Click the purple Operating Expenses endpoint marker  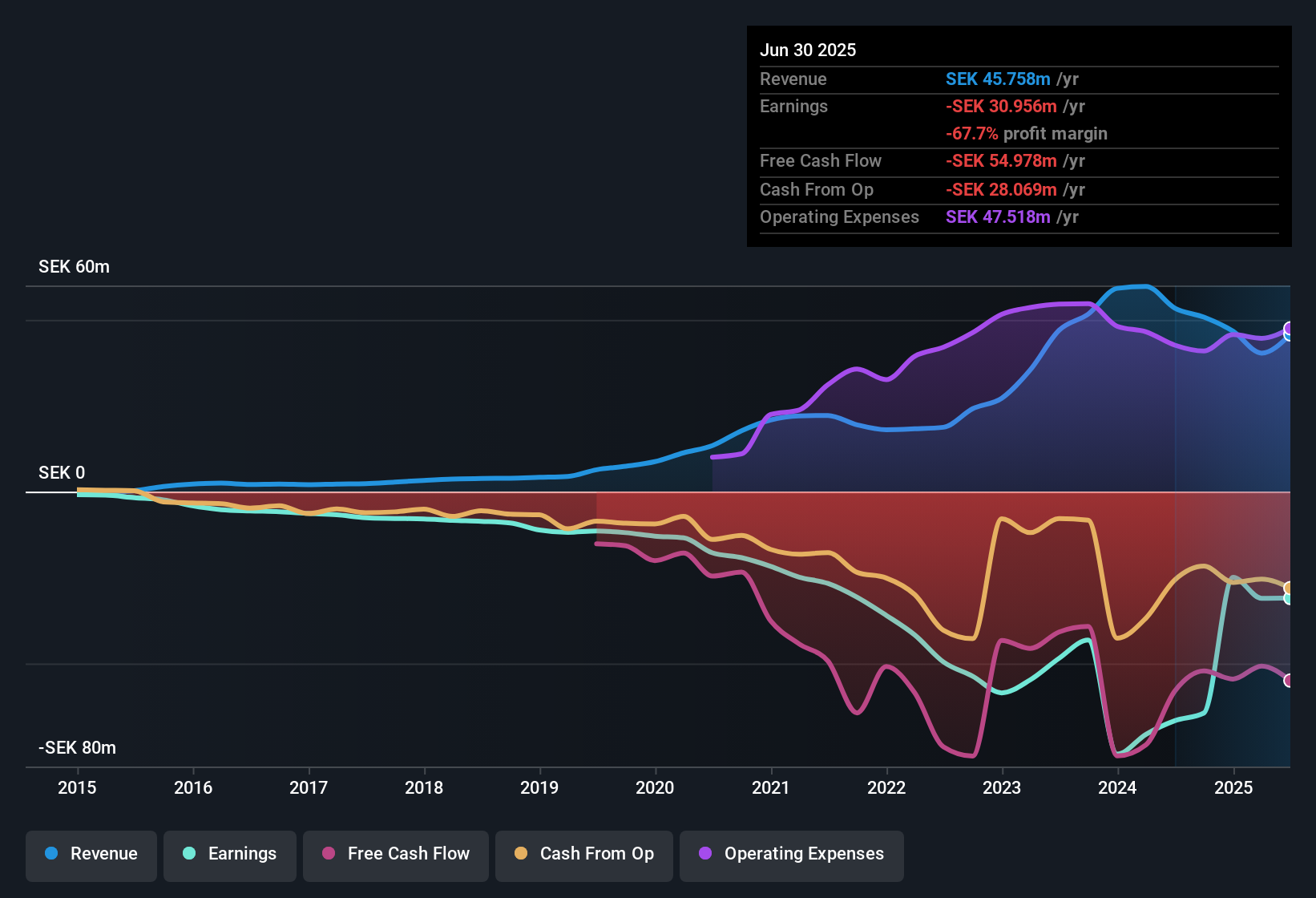click(x=1289, y=328)
